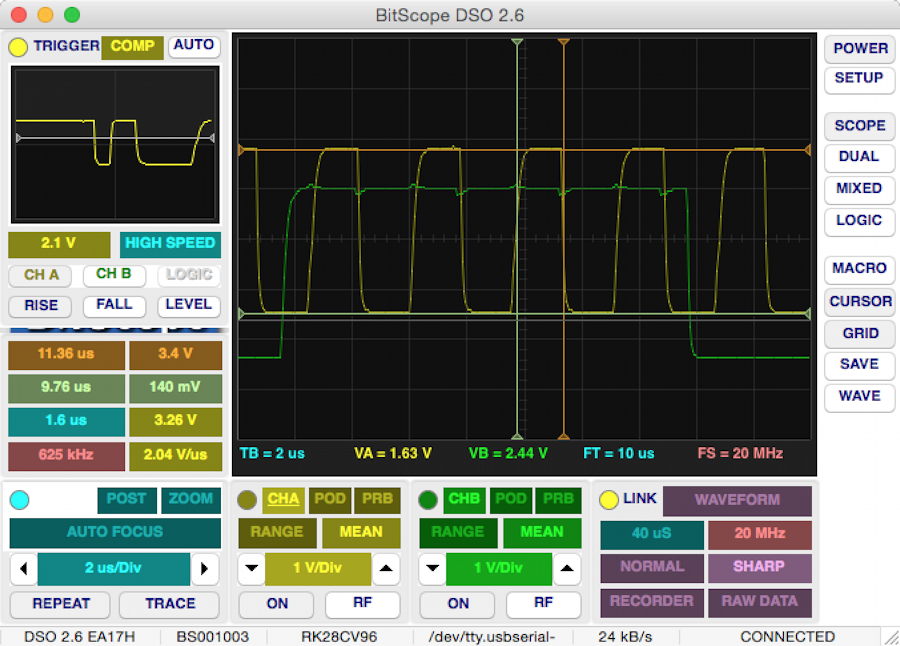Toggle channel A RF filter

362,604
